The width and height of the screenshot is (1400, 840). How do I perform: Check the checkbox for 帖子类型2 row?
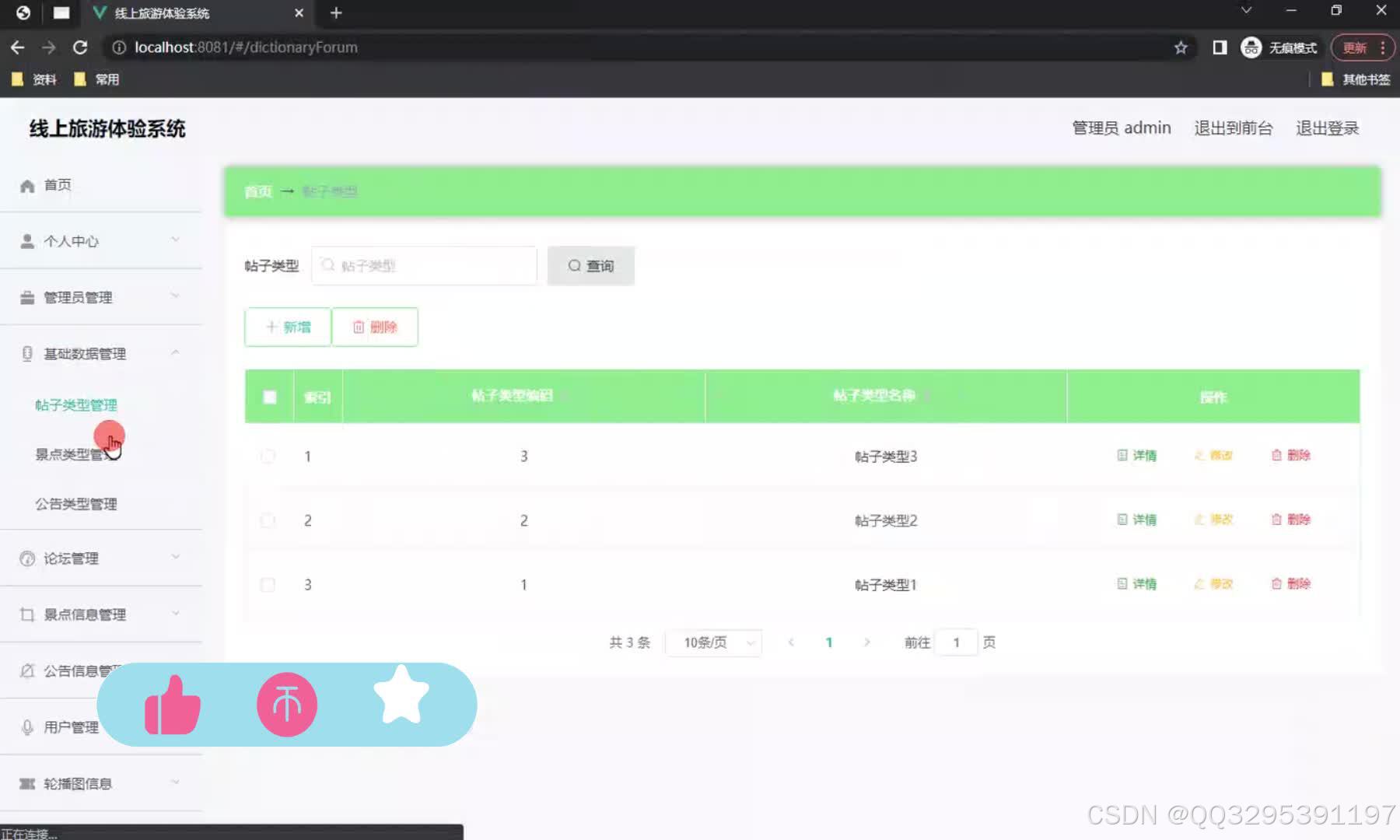[268, 520]
